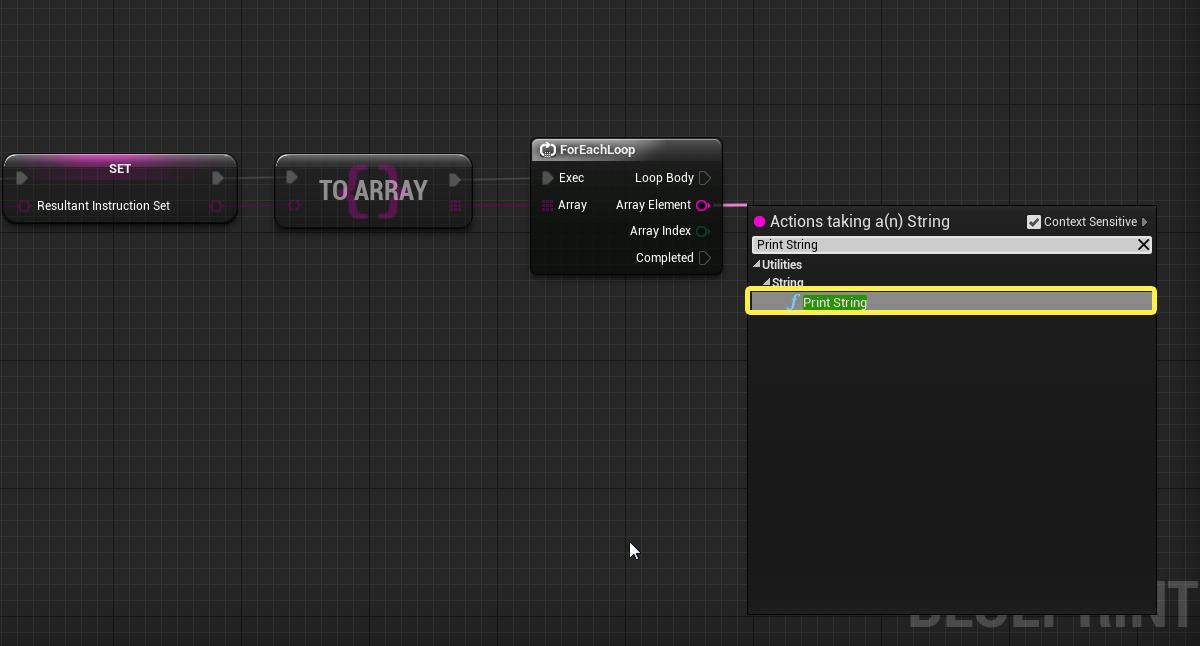Screen dimensions: 1200x646
Task: Click the Resultant Instruction Set input pin
Action: point(23,206)
